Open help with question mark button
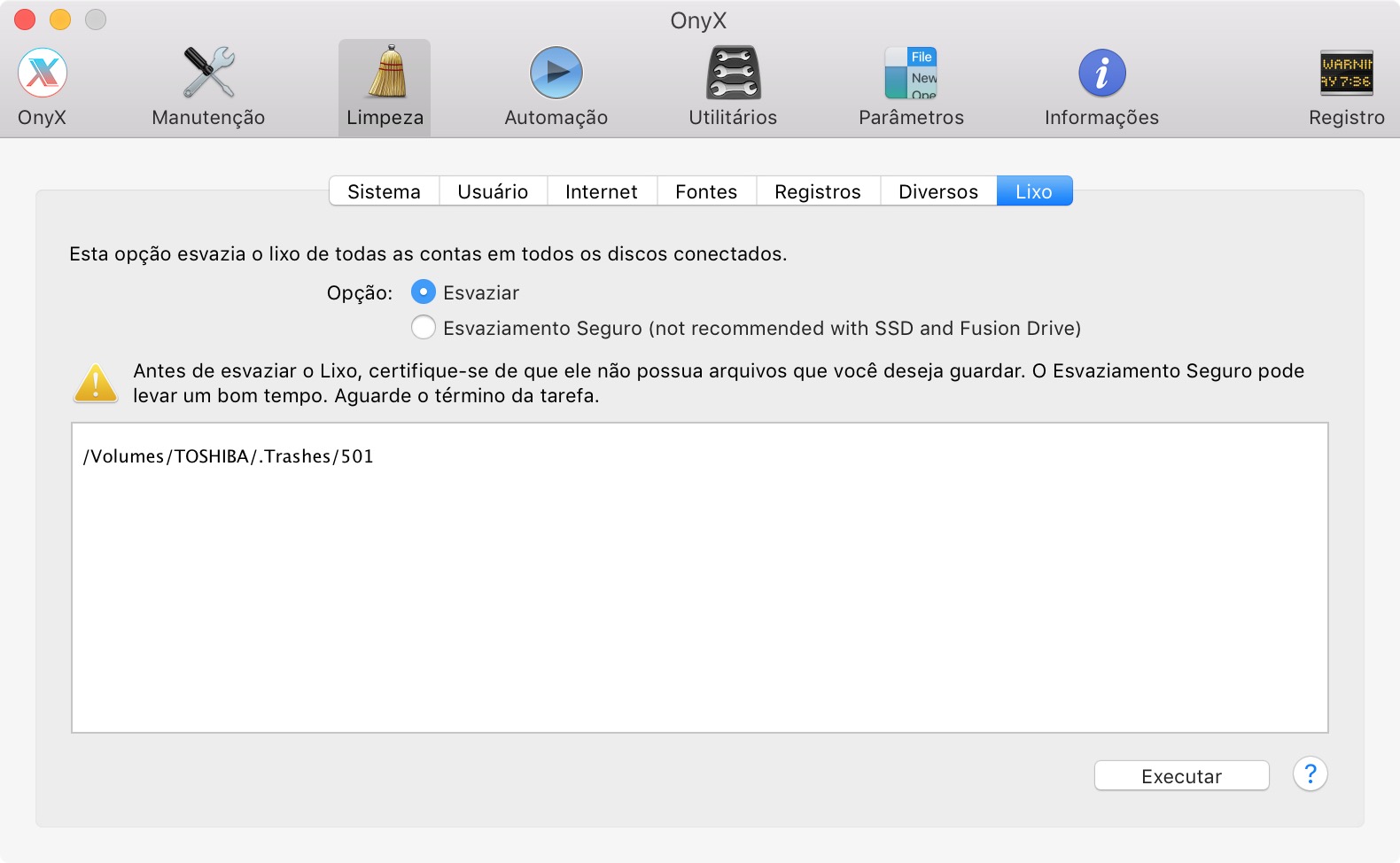1400x863 pixels. (1310, 774)
